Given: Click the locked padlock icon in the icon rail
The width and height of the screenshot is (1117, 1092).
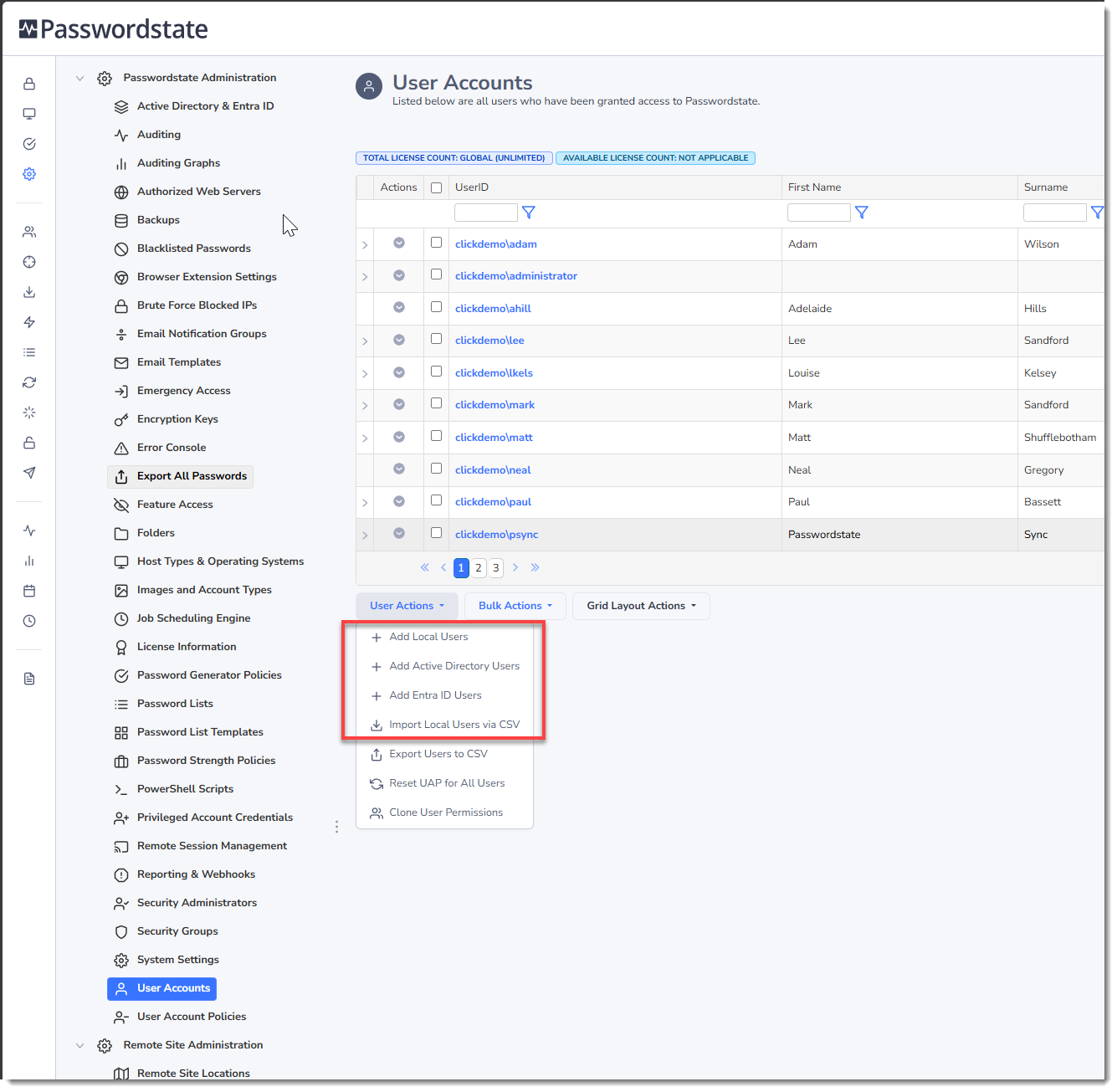Looking at the screenshot, I should tap(29, 84).
